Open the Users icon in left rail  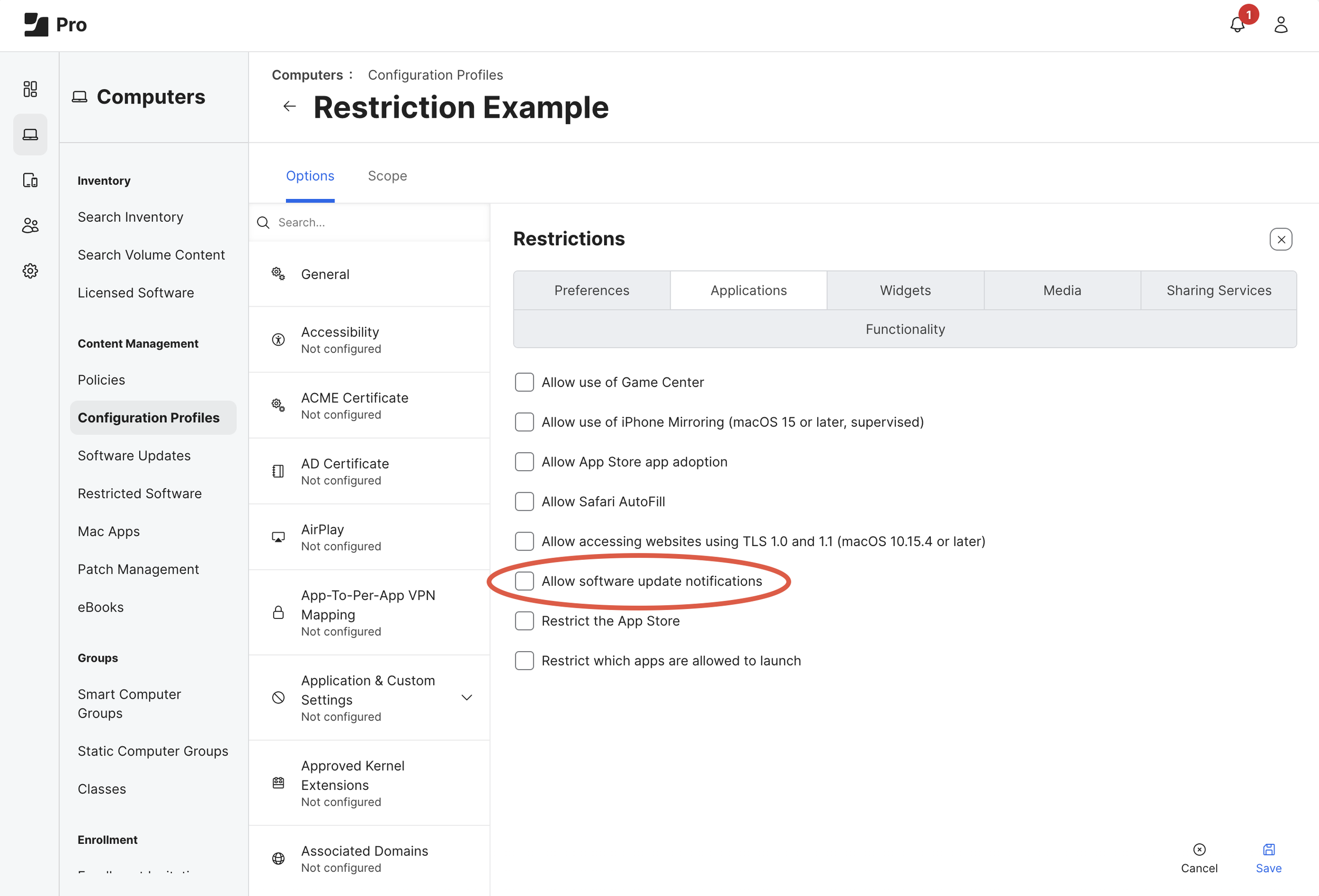point(30,225)
